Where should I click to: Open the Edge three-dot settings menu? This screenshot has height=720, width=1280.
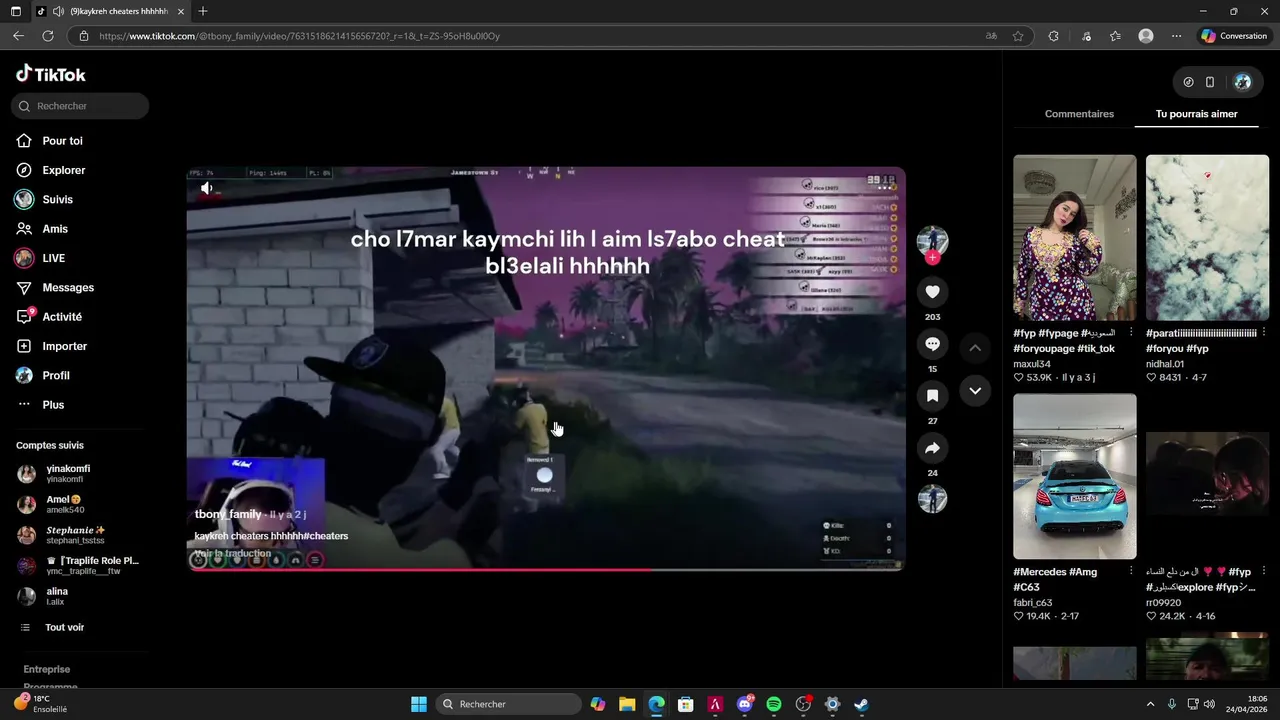[1176, 36]
